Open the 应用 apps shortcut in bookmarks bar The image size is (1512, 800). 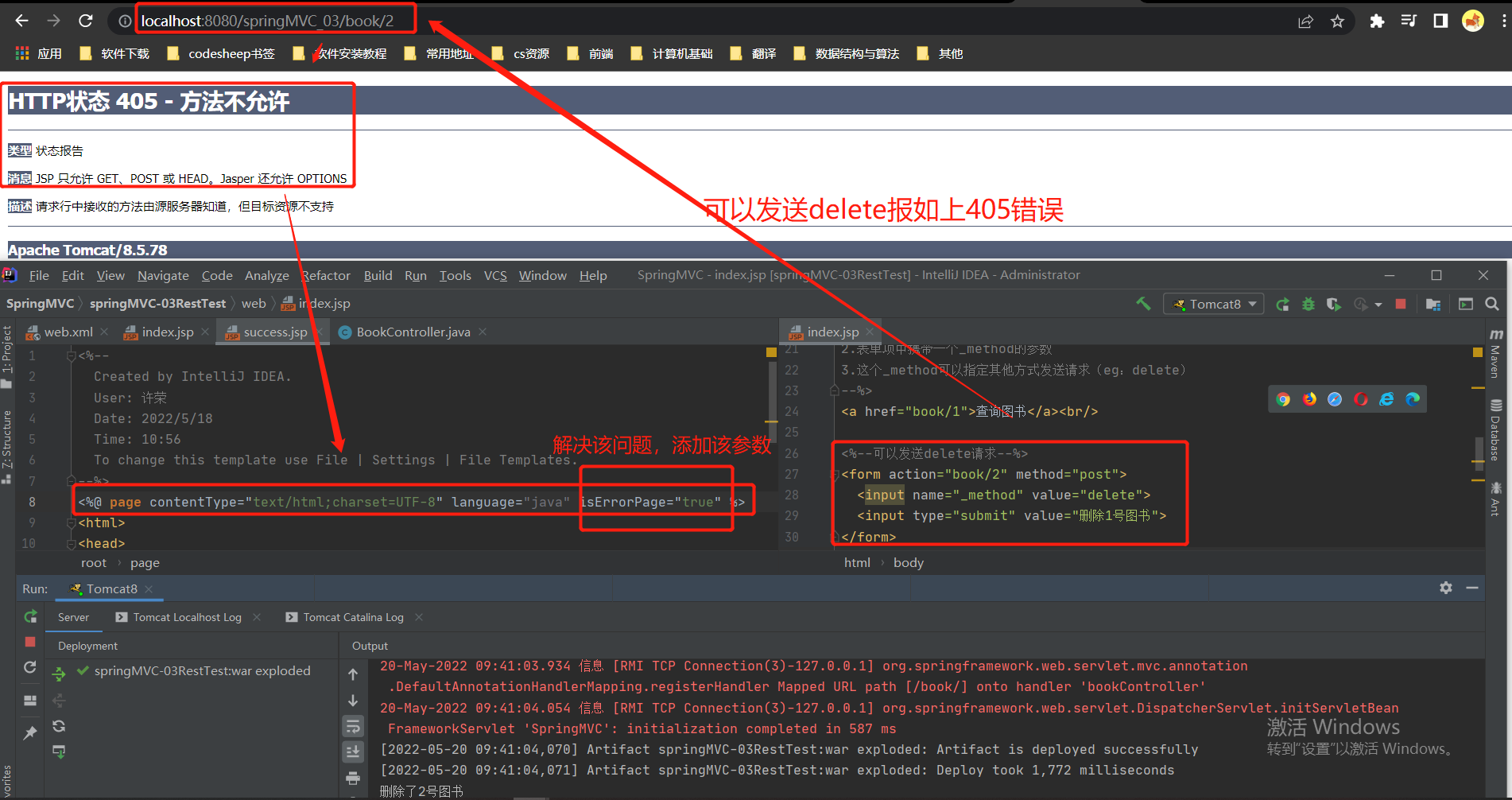(38, 53)
